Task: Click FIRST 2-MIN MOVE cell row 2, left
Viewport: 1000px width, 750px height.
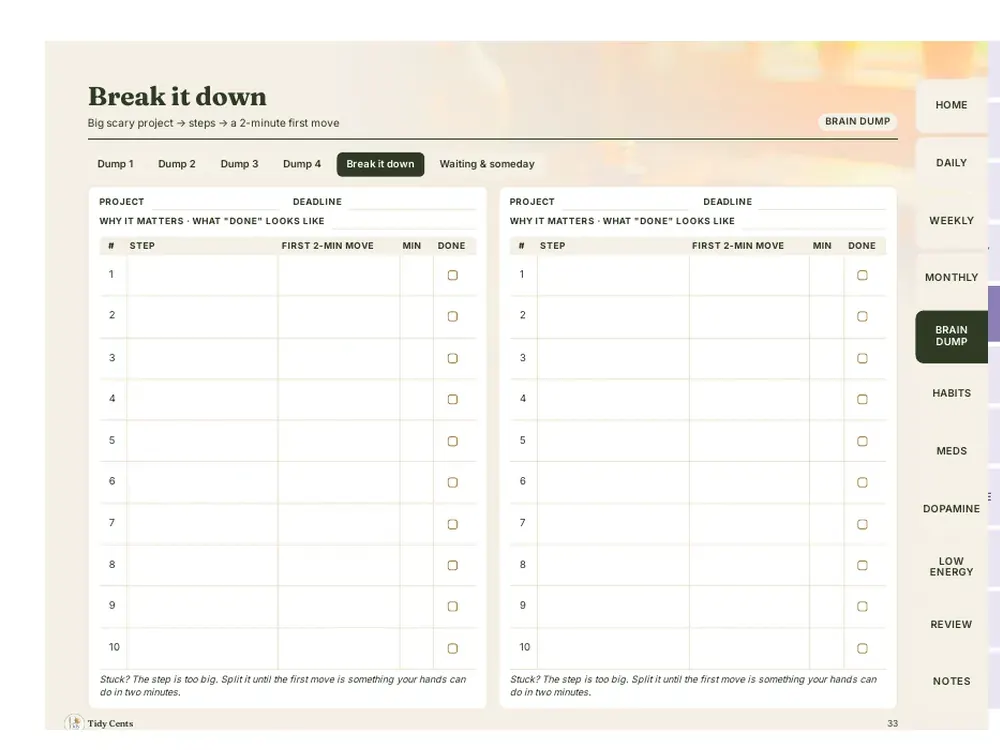Action: 339,316
